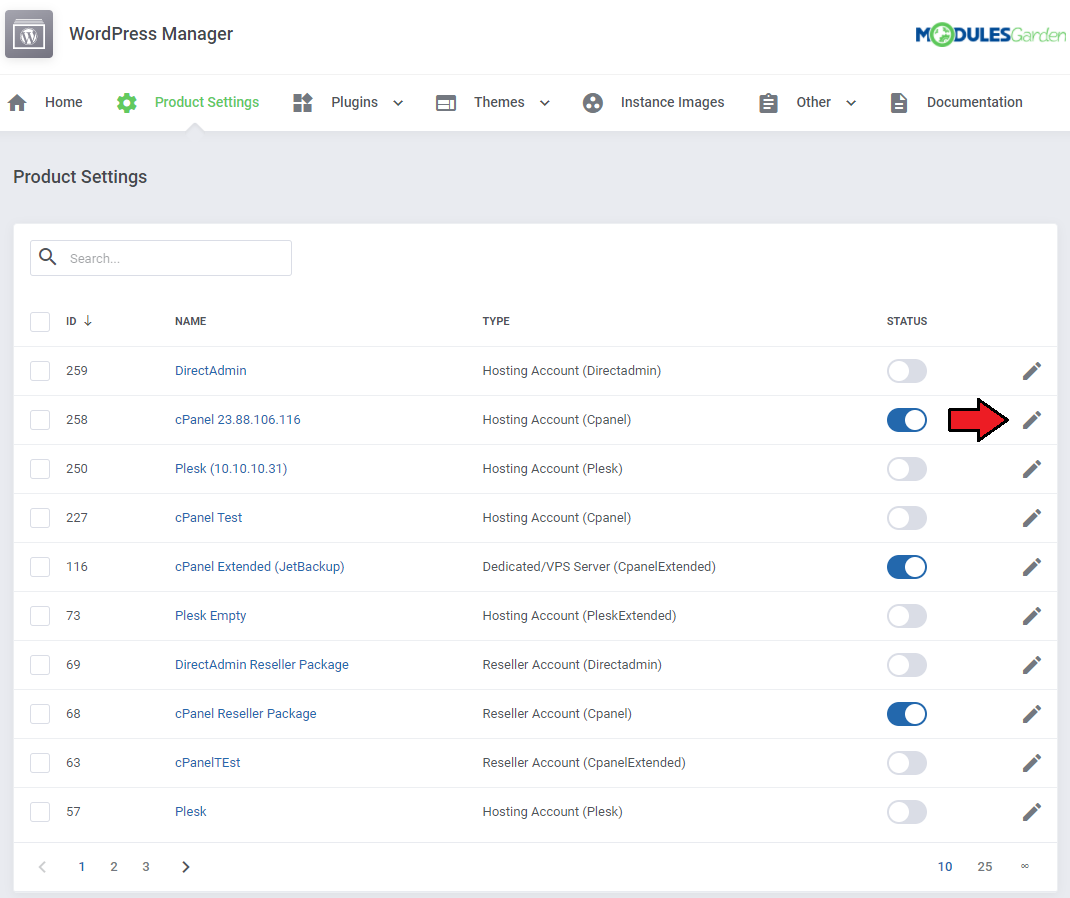Expand the Other dropdown chevron
The height and width of the screenshot is (898, 1070).
pyautogui.click(x=851, y=103)
